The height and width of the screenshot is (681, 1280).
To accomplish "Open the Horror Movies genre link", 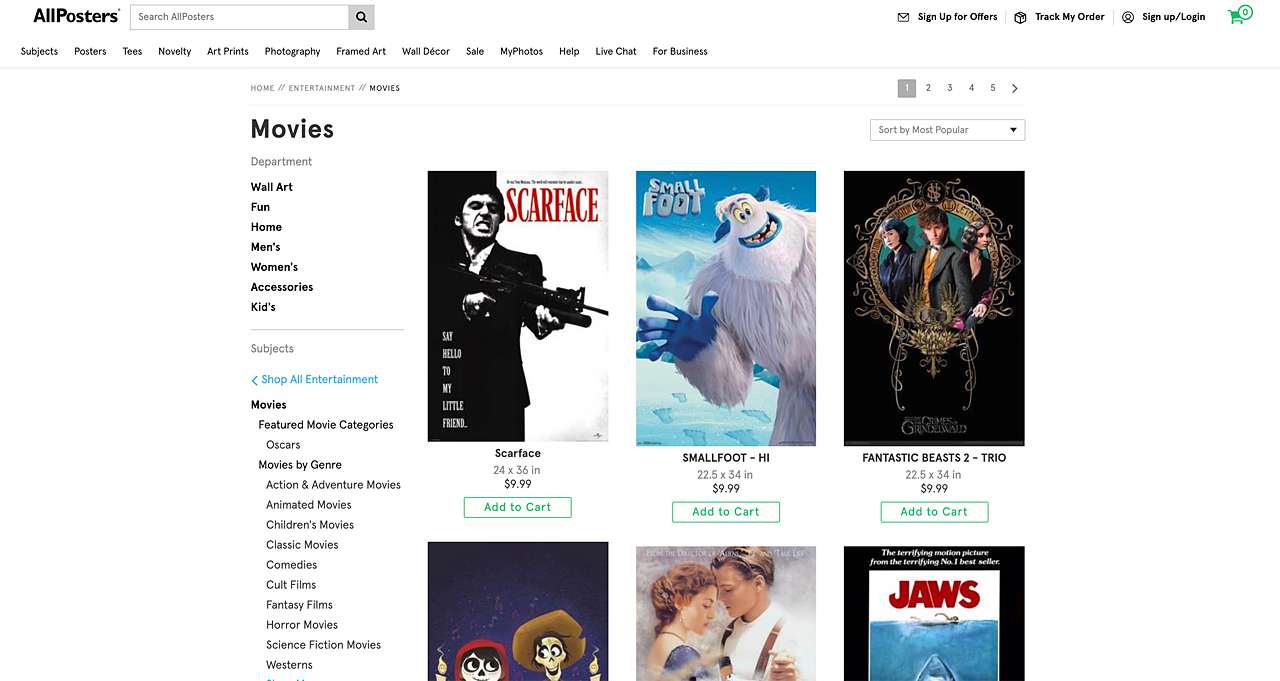I will [x=301, y=624].
